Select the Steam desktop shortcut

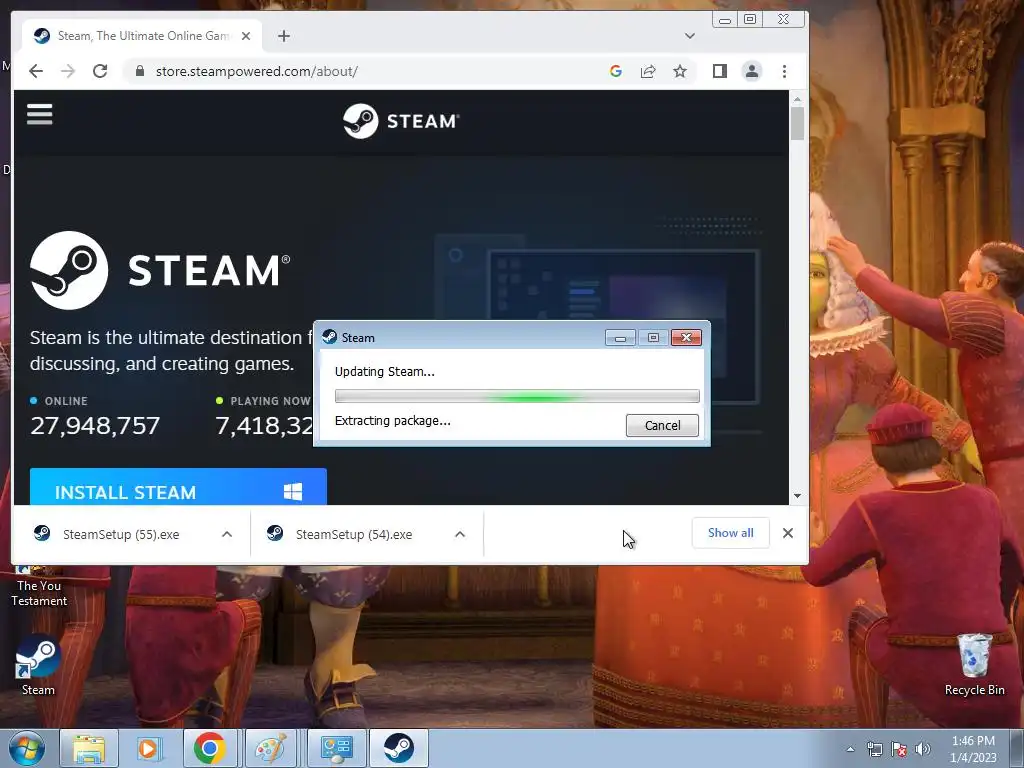[38, 666]
